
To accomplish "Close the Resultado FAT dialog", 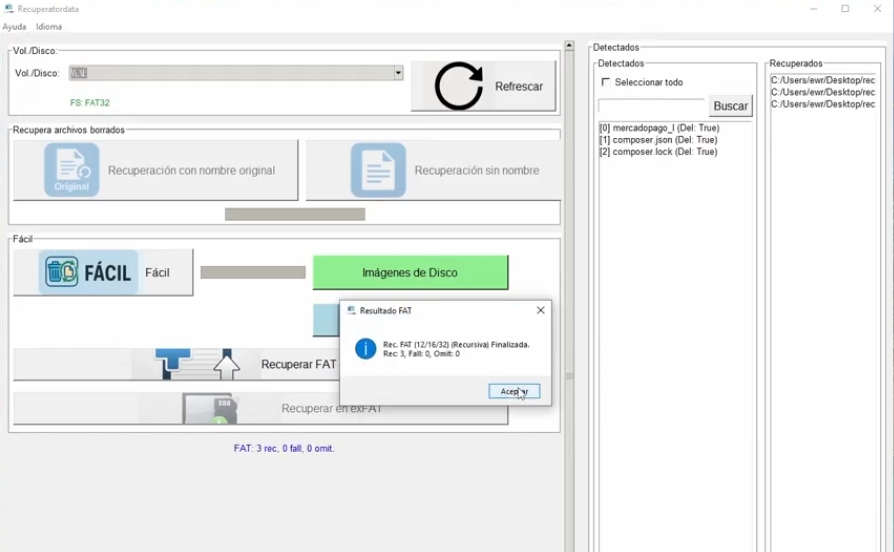I will [541, 311].
